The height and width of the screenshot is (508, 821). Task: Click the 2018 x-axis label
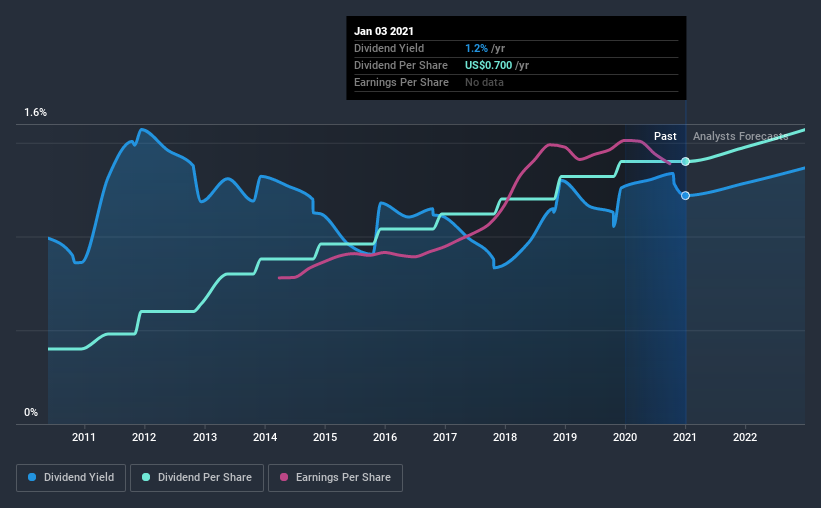[x=505, y=437]
